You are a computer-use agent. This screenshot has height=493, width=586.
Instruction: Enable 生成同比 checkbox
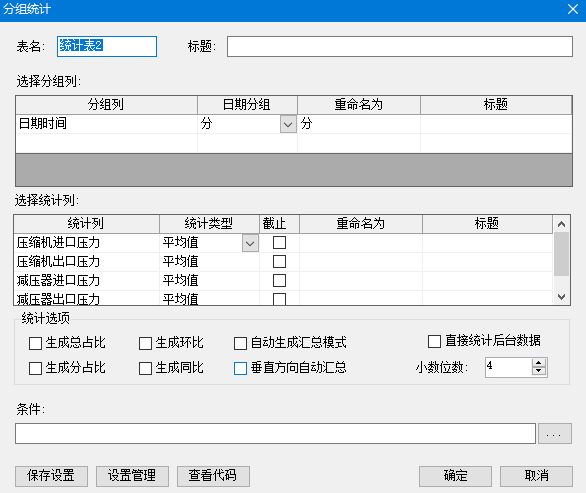coord(145,368)
